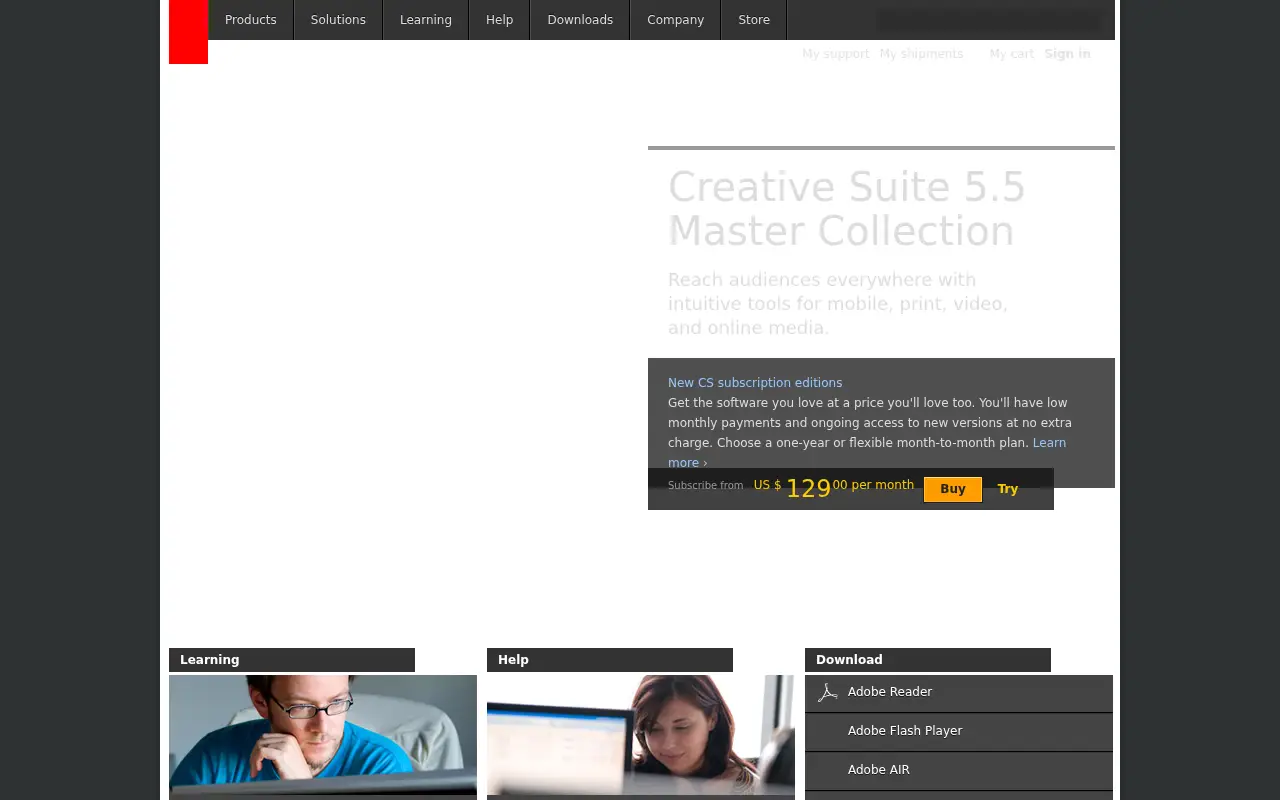Open the Products menu
The width and height of the screenshot is (1280, 800).
coord(251,20)
